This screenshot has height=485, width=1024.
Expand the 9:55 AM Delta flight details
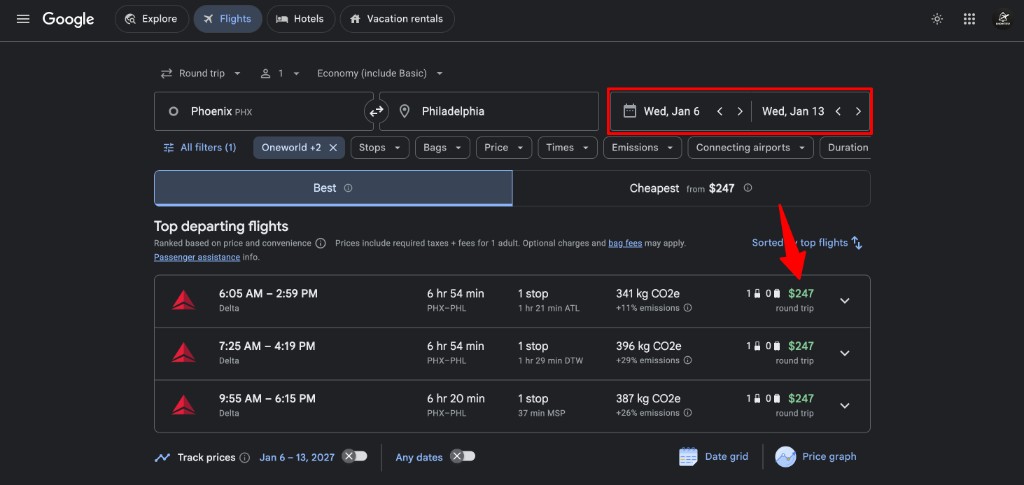844,405
